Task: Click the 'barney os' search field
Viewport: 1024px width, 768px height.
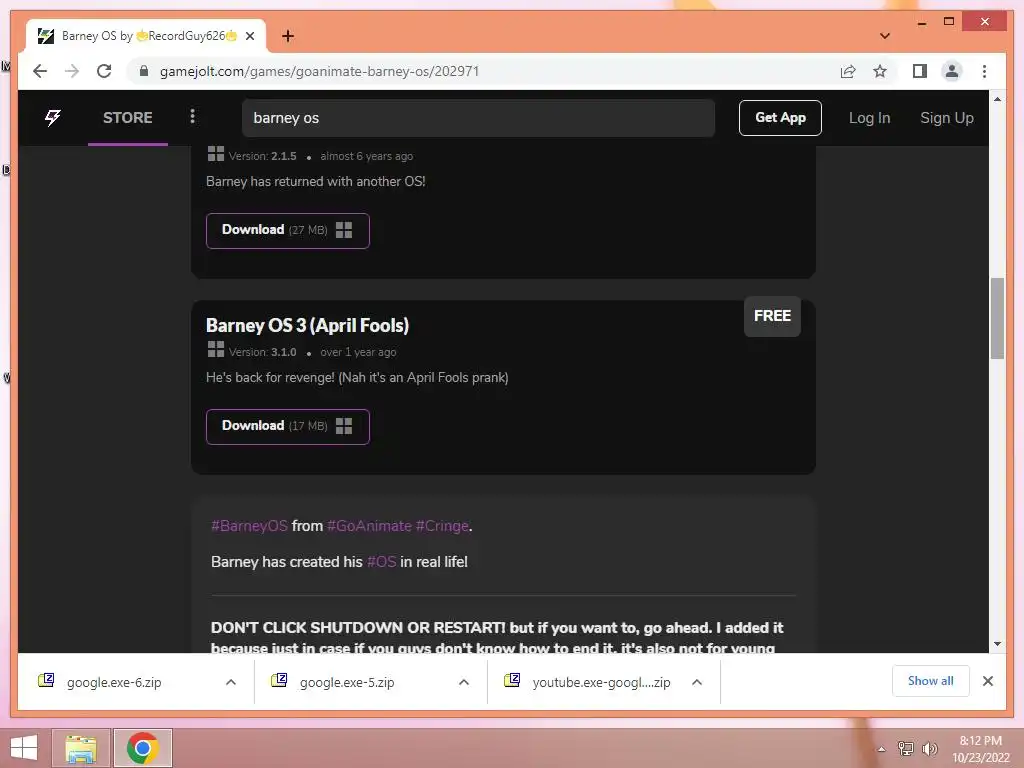Action: click(x=478, y=118)
